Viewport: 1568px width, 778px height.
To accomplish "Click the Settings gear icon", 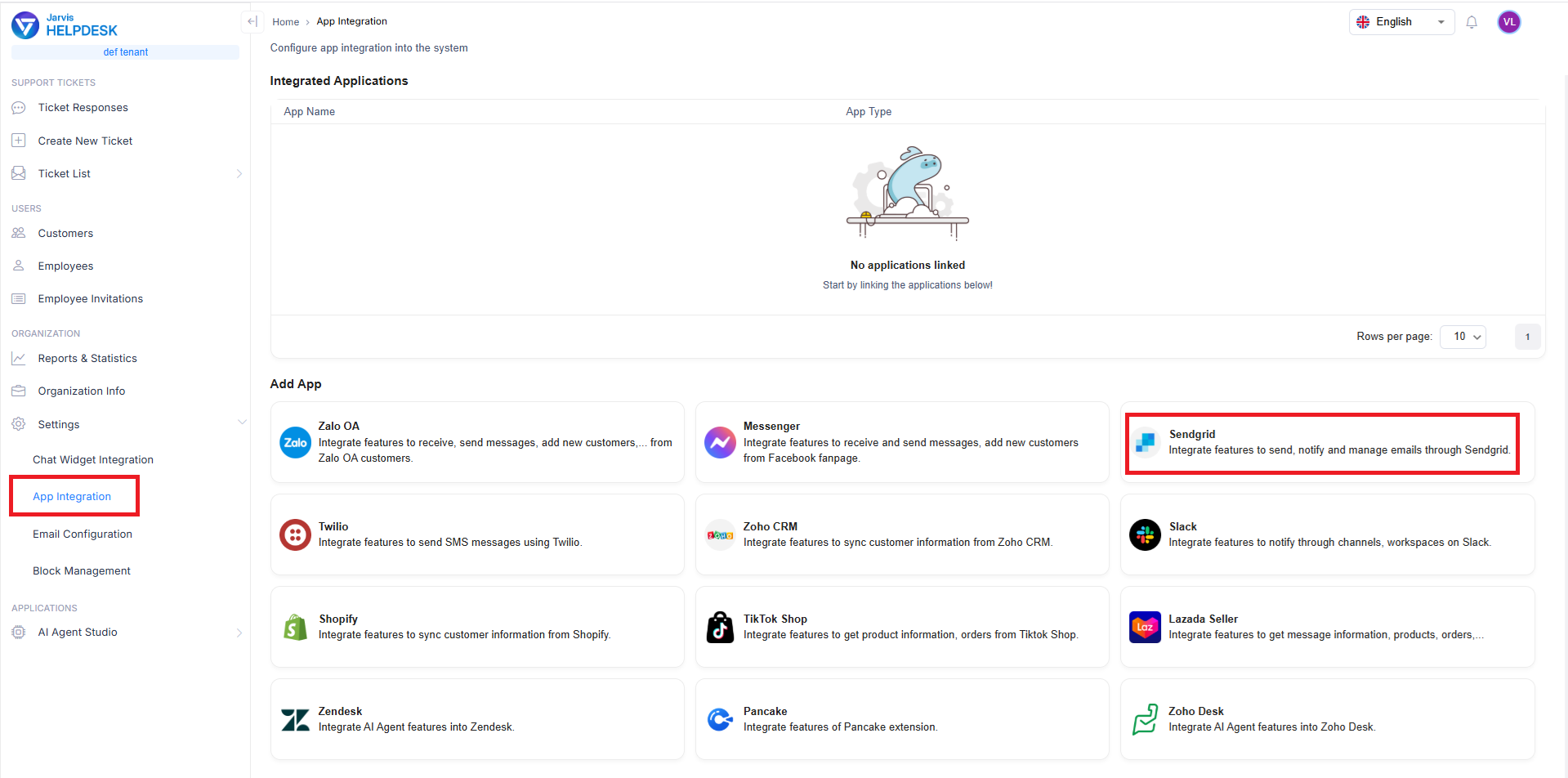I will tap(19, 424).
